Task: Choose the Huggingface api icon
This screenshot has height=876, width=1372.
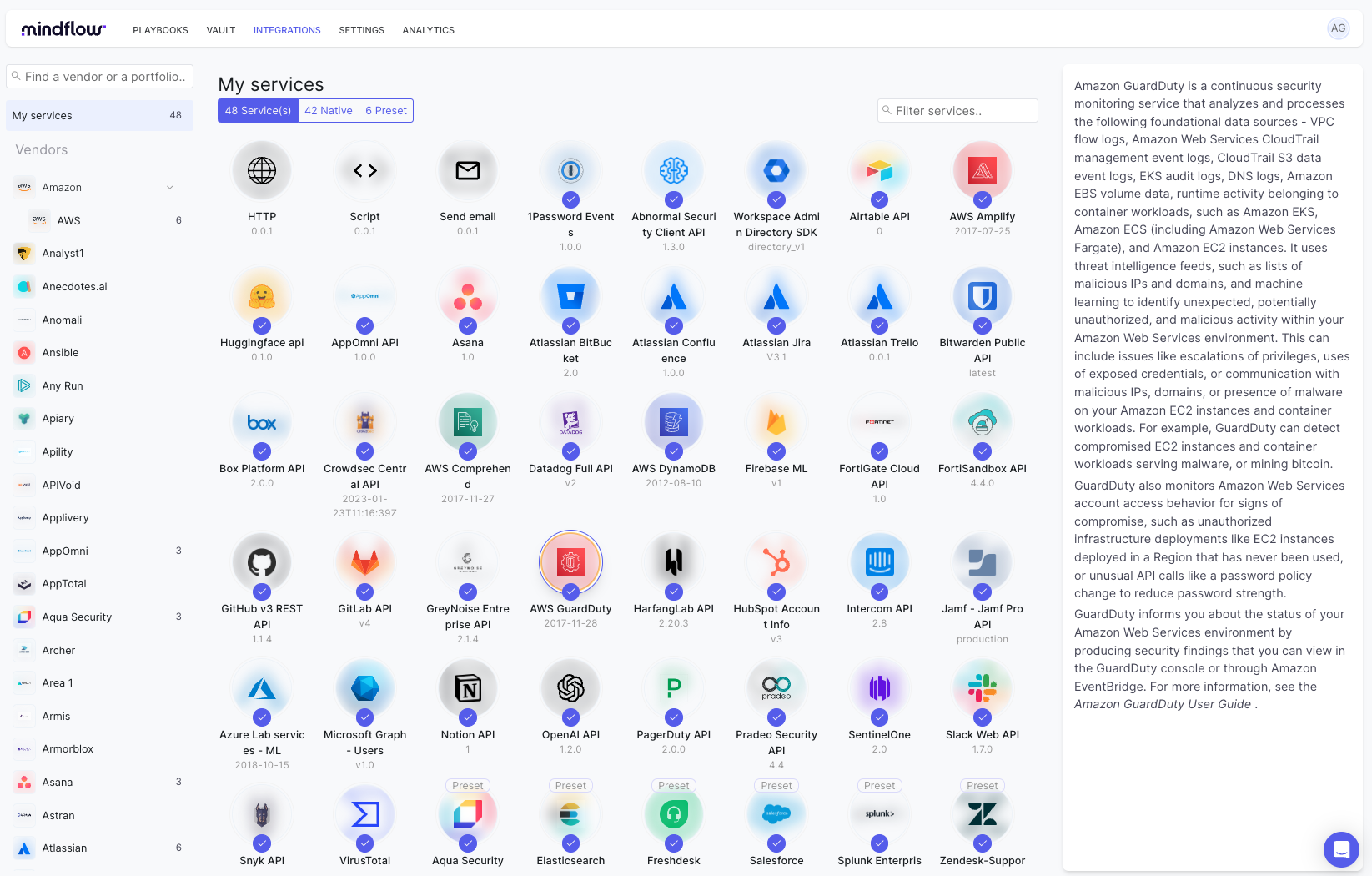Action: [x=262, y=296]
